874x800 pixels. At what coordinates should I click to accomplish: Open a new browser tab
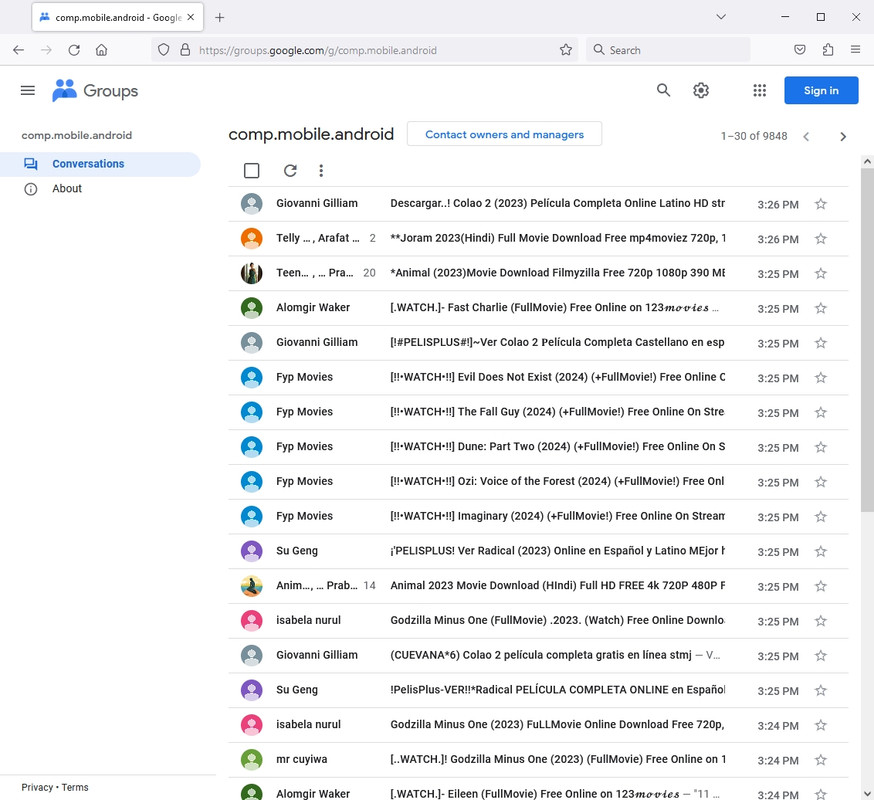pyautogui.click(x=220, y=17)
